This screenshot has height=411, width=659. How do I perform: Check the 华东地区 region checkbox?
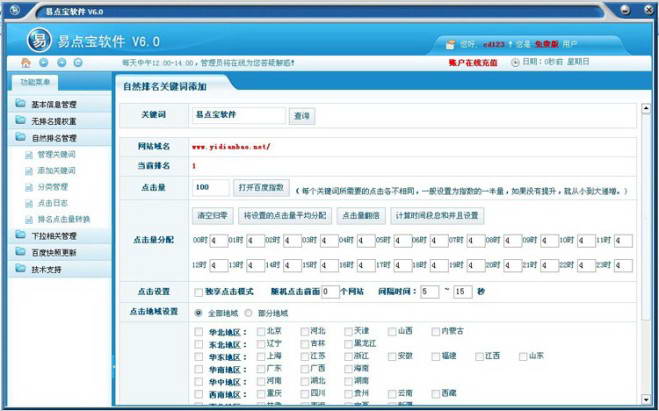coord(198,357)
